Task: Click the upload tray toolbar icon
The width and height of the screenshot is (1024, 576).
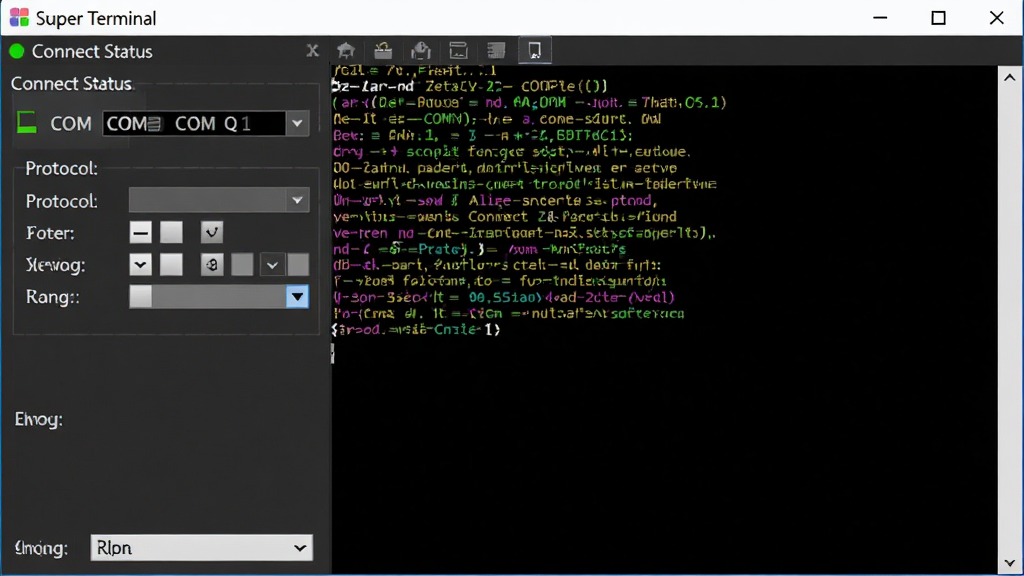Action: [383, 50]
